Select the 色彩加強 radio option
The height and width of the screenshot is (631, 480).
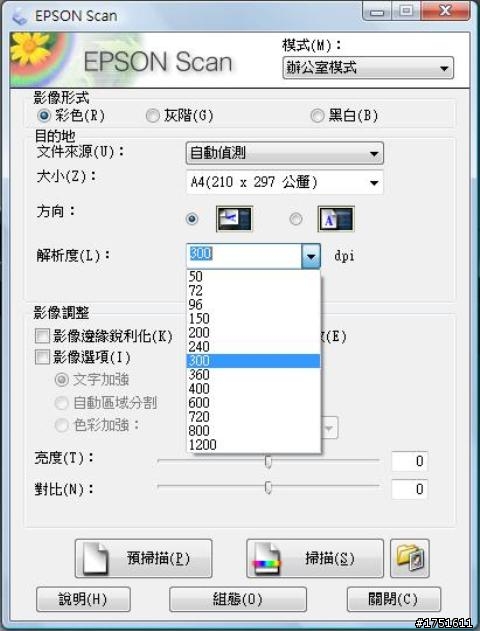point(61,425)
